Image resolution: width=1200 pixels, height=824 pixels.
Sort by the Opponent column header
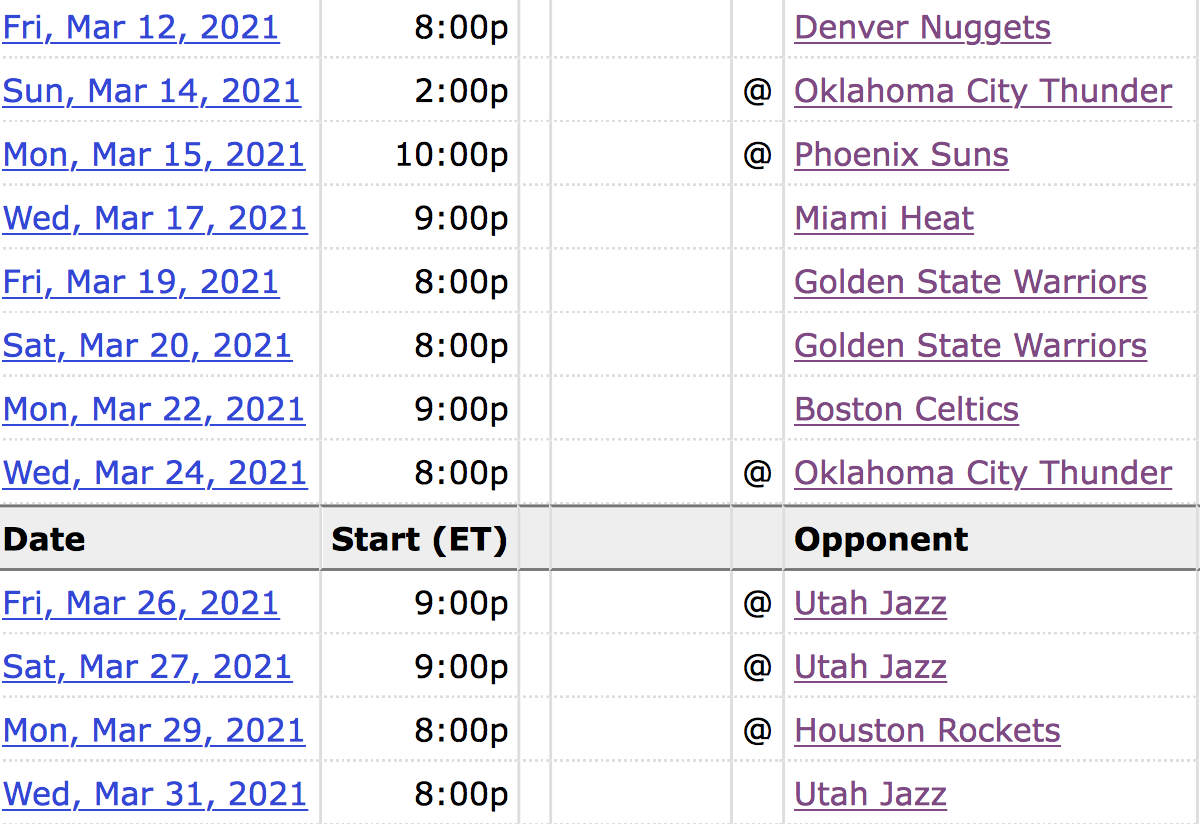tap(881, 539)
